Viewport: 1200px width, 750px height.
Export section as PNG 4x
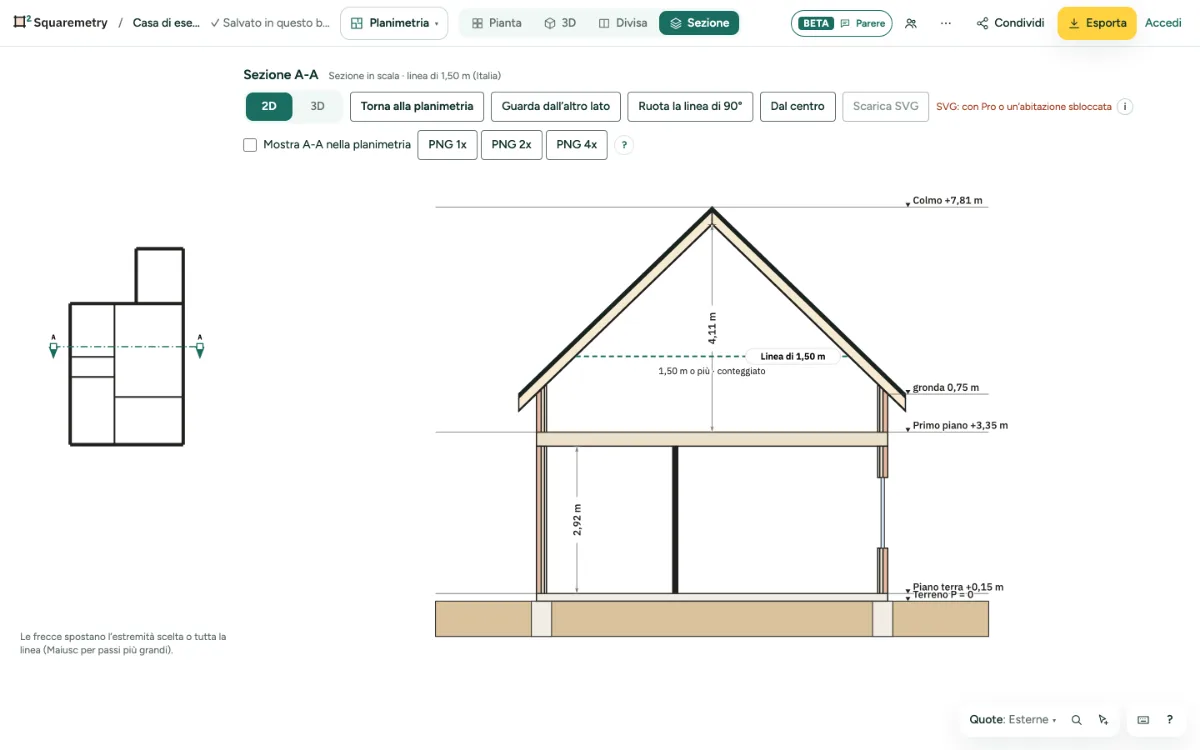pyautogui.click(x=576, y=145)
